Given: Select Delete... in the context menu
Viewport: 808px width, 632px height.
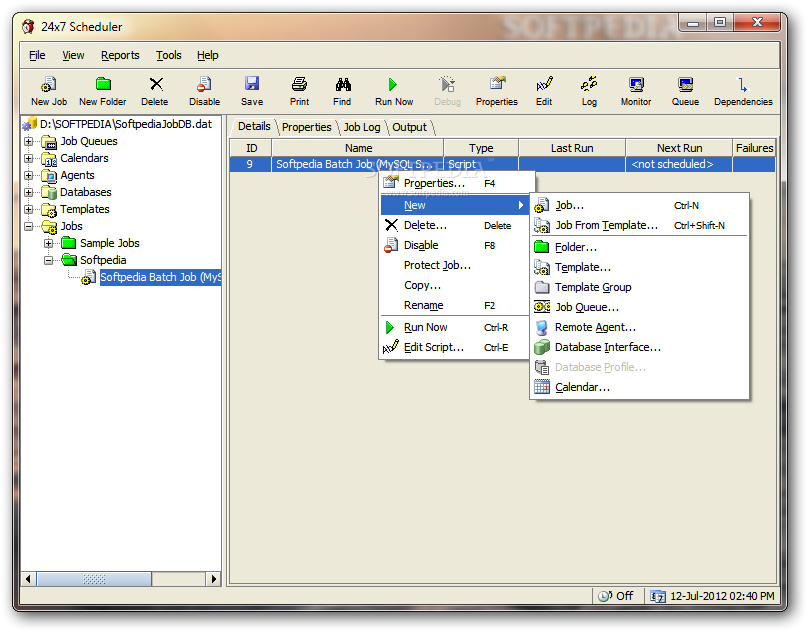Looking at the screenshot, I should coord(455,225).
